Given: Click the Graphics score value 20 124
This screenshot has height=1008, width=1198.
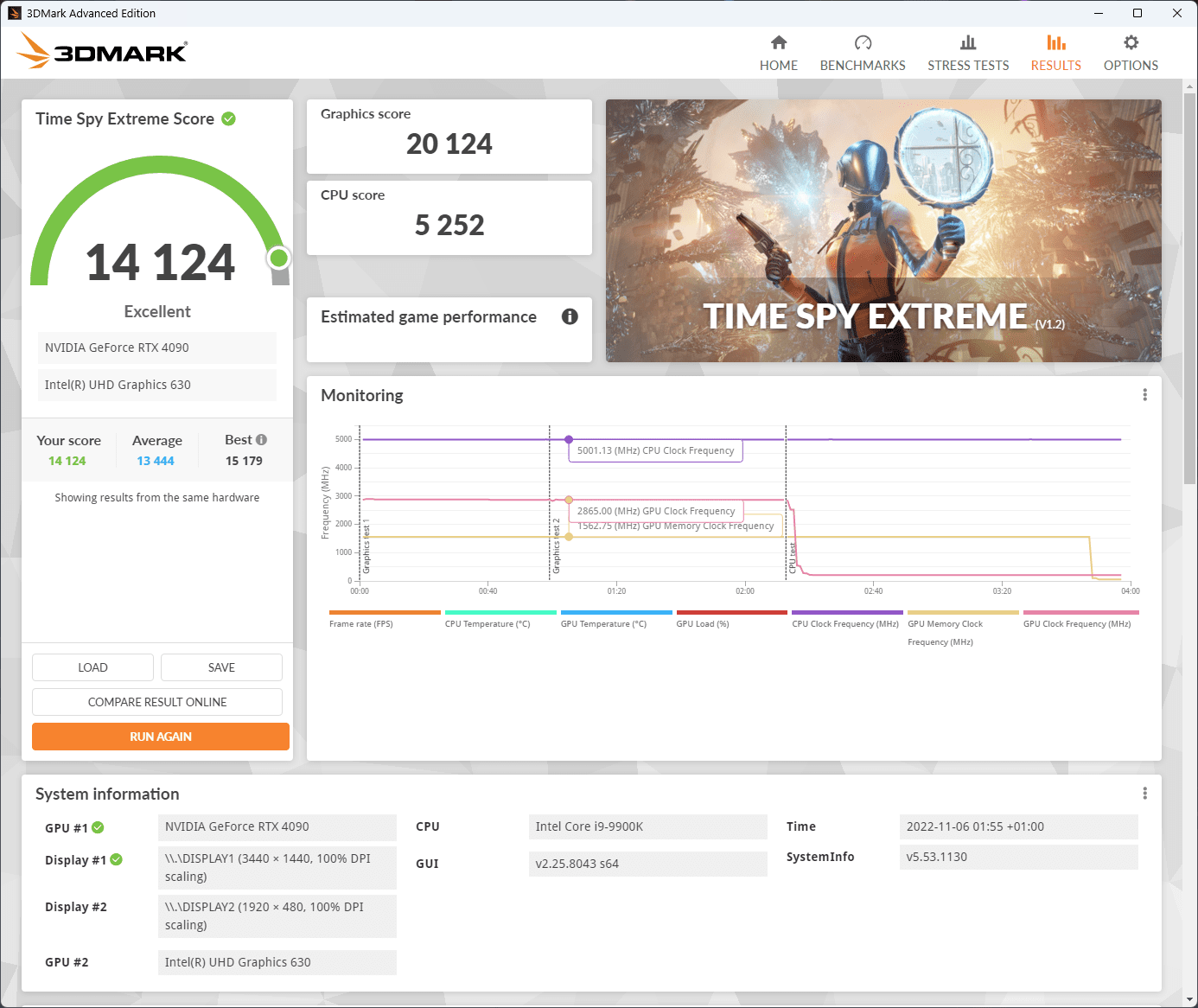Looking at the screenshot, I should pyautogui.click(x=449, y=144).
